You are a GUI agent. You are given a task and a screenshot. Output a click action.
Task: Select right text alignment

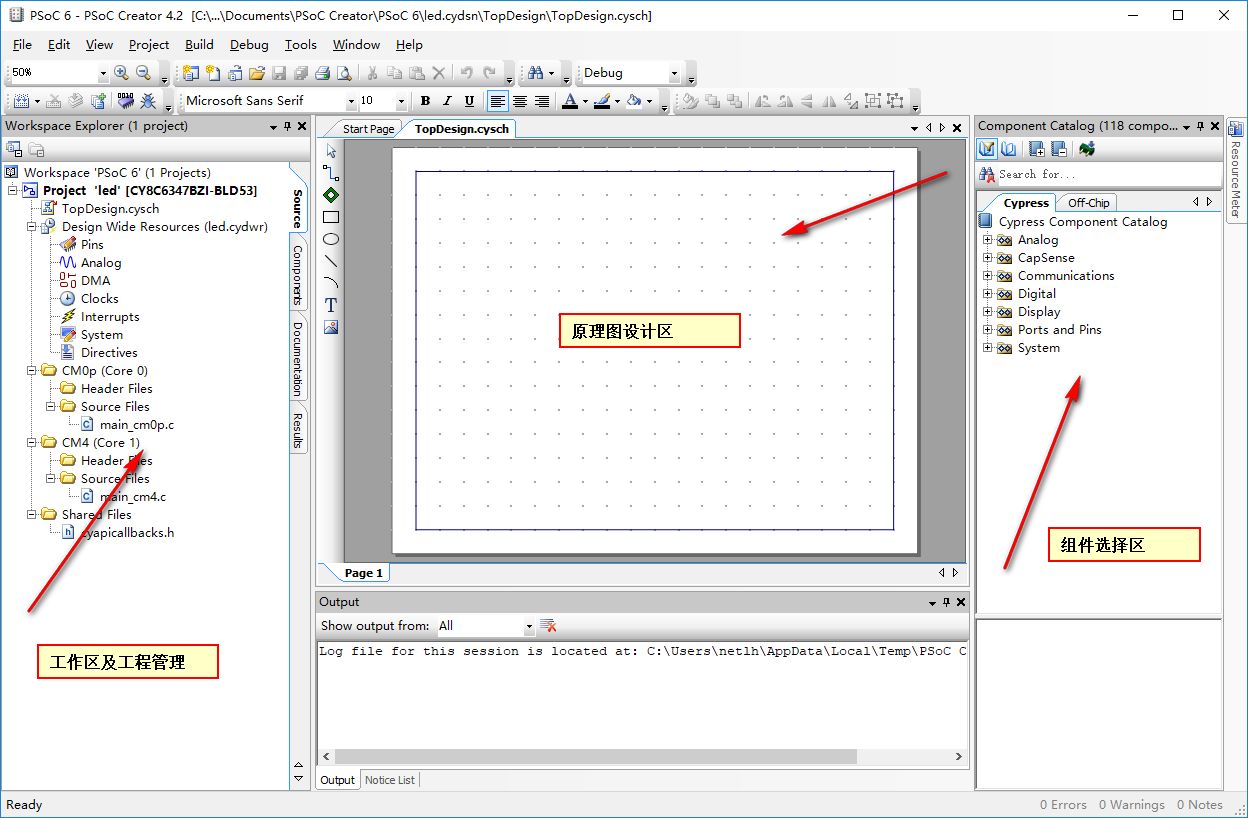[541, 101]
